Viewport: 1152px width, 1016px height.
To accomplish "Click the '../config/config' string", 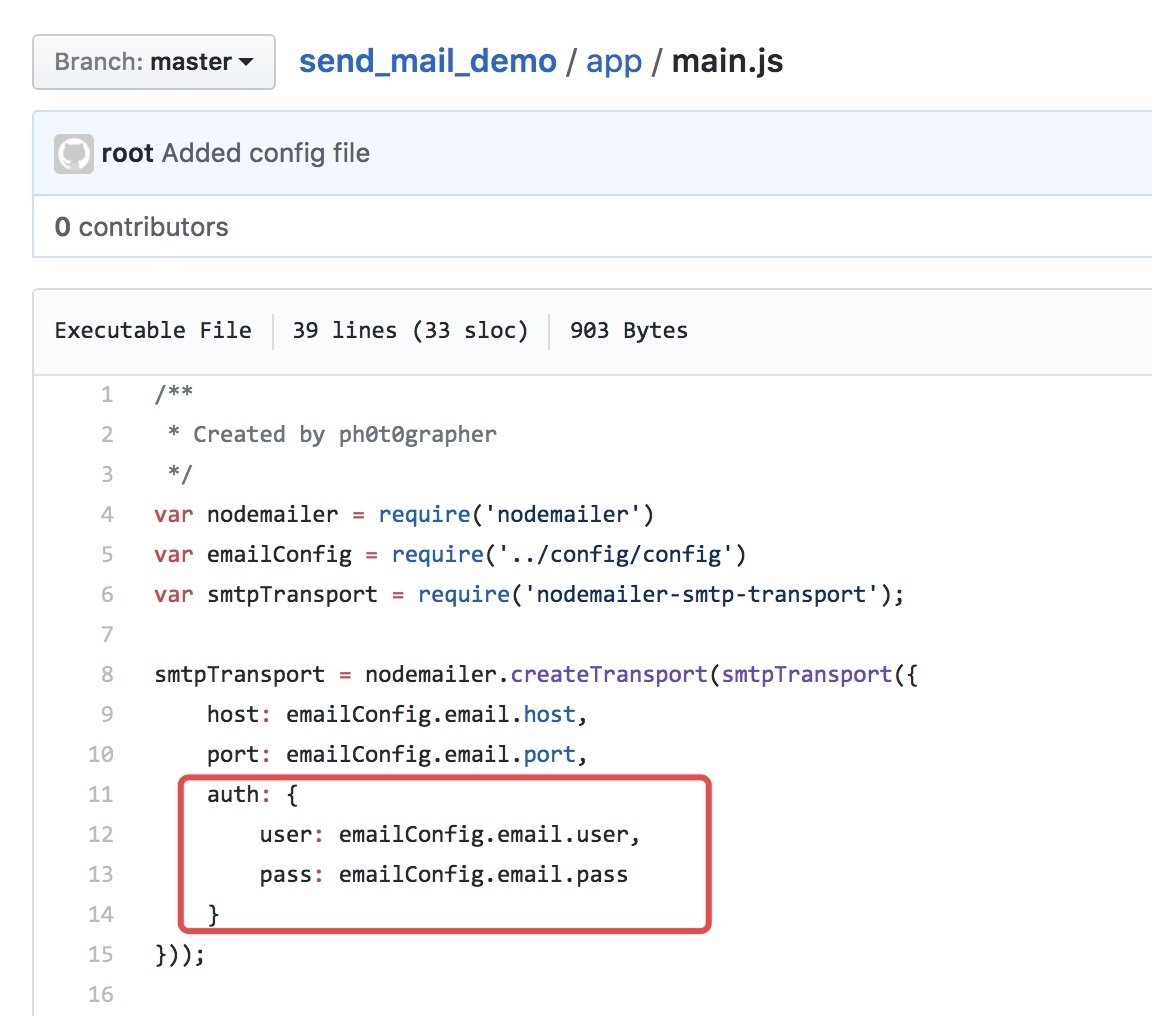I will pyautogui.click(x=616, y=554).
